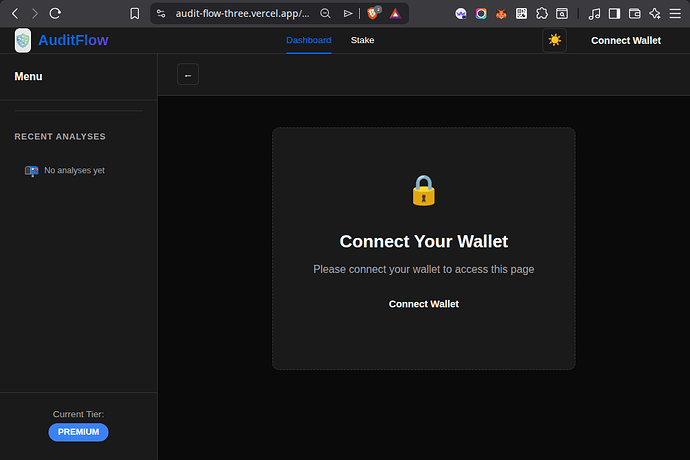Open the MetaMask fox extension
690x460 pixels.
pyautogui.click(x=501, y=14)
